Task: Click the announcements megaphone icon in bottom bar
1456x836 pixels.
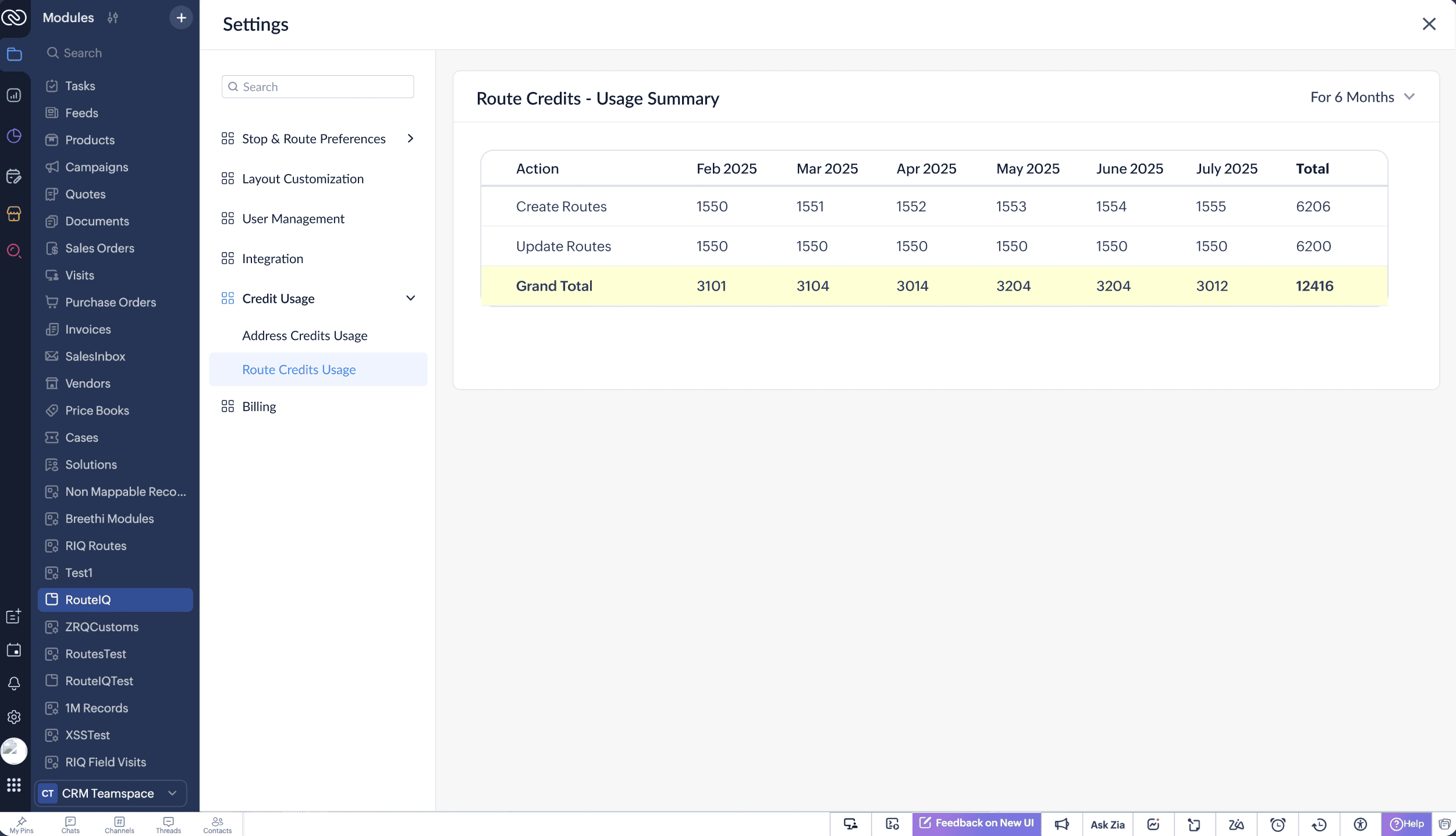Action: 1061,824
